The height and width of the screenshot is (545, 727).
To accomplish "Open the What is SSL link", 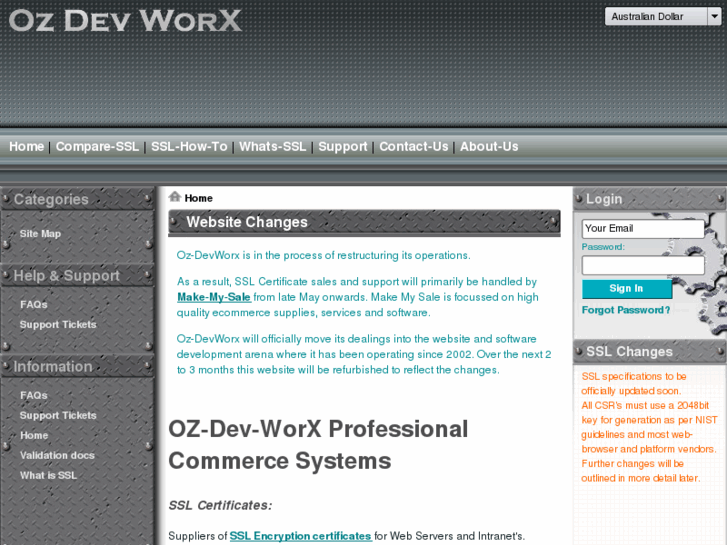I will point(48,475).
